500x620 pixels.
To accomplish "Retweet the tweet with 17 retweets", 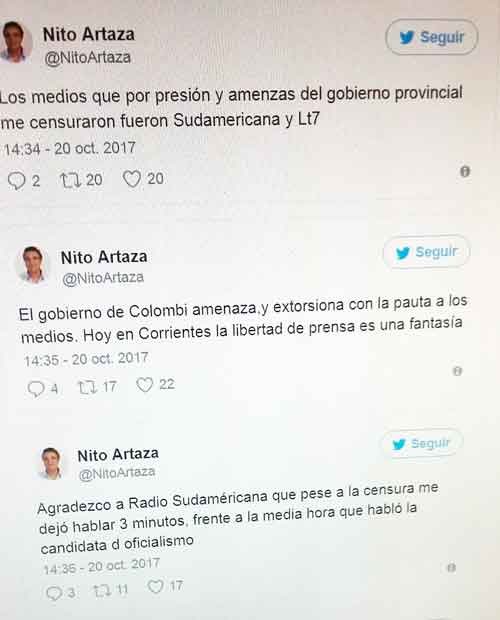I will 88,387.
